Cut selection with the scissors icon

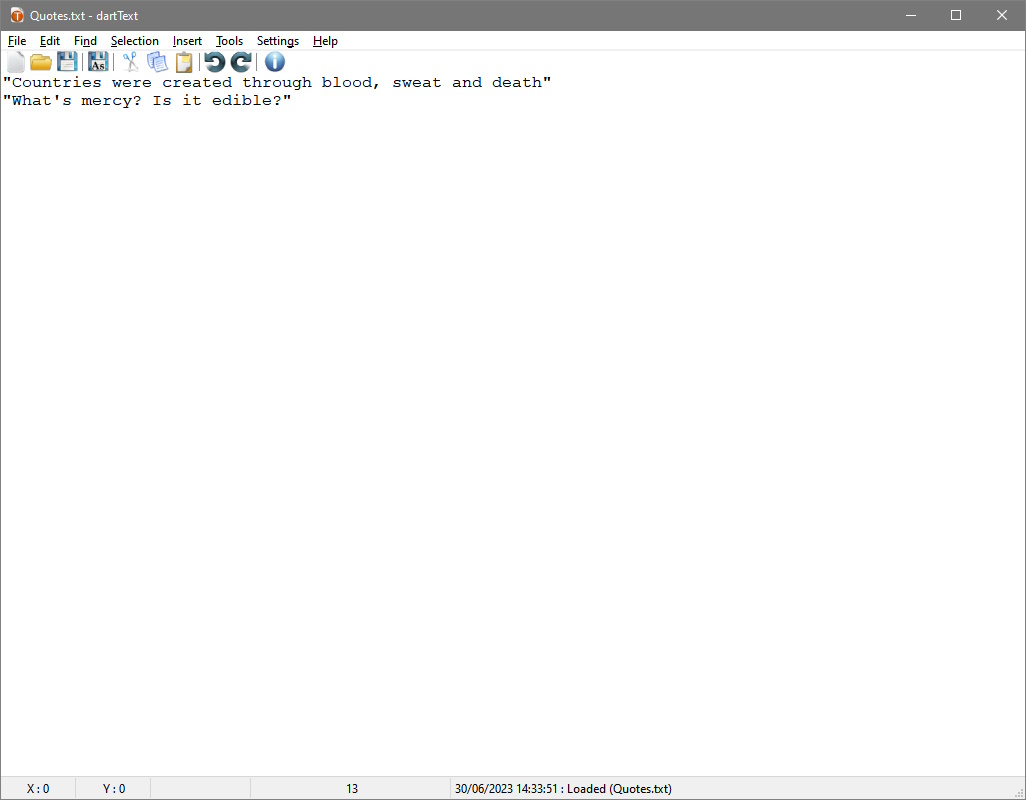coord(130,62)
